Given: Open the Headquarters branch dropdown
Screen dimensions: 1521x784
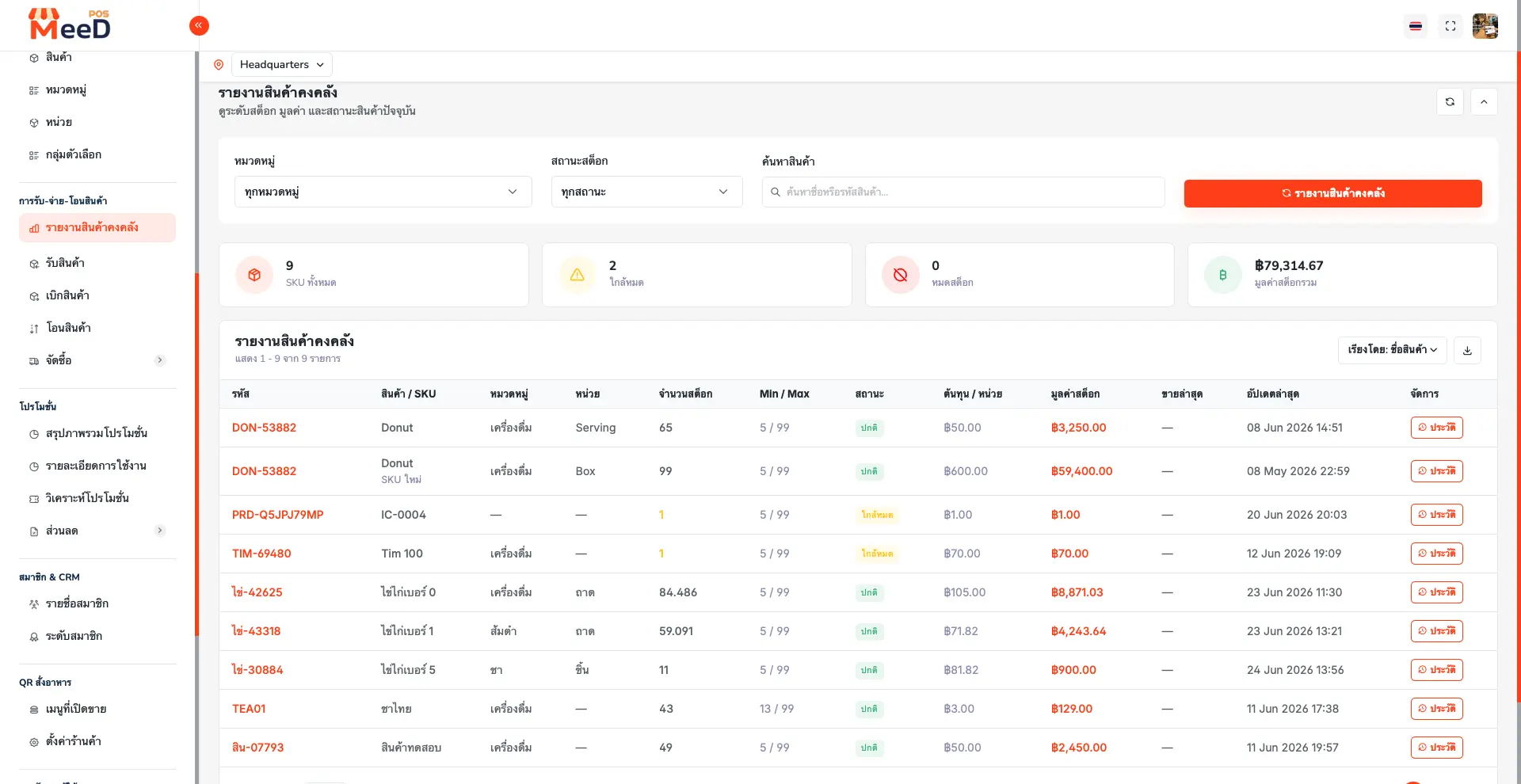Looking at the screenshot, I should click(x=282, y=65).
